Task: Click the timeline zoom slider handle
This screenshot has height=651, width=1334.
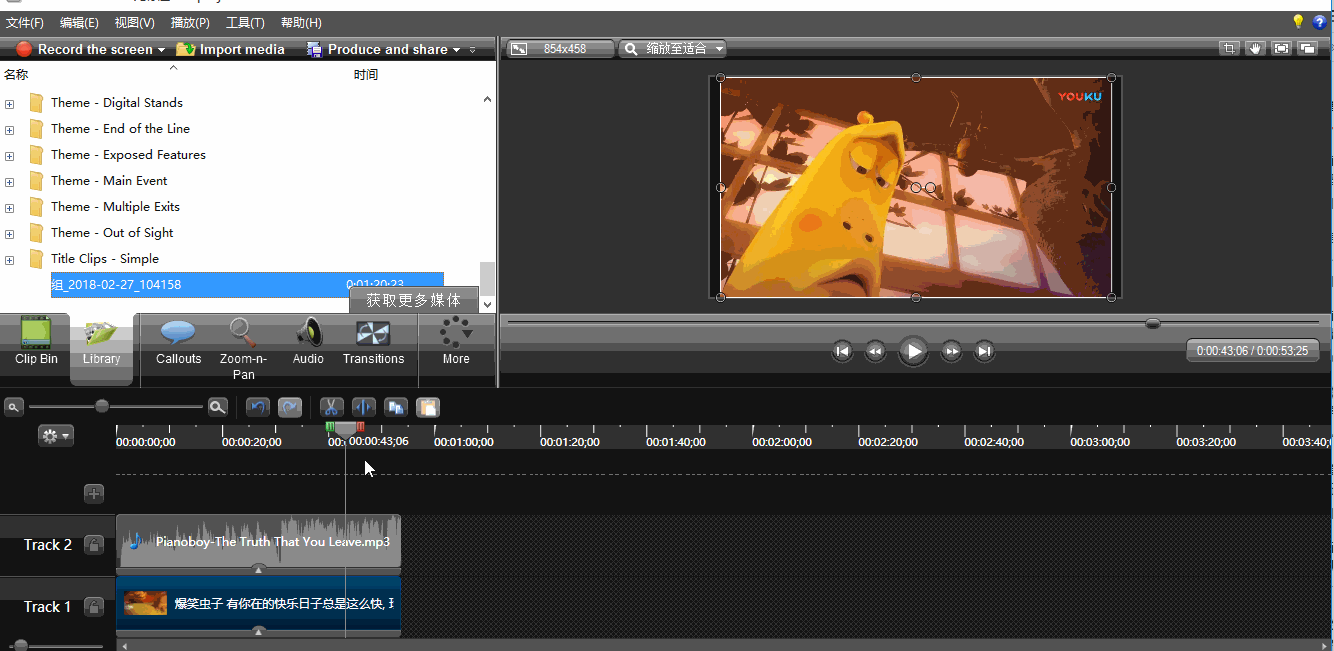Action: [102, 406]
